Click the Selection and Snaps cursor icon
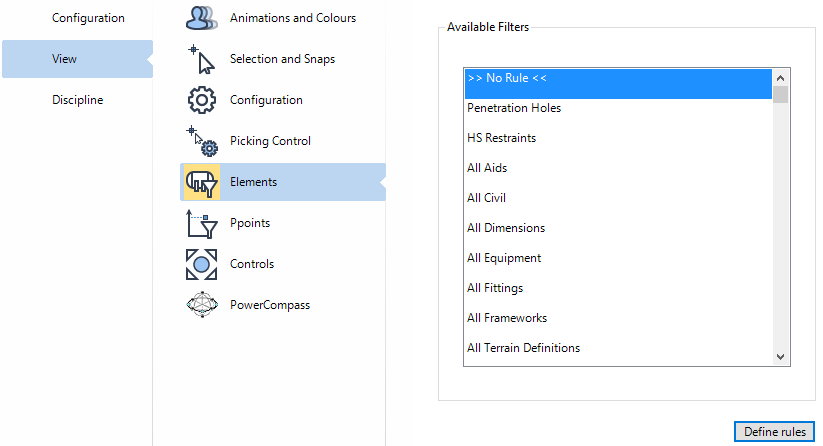The width and height of the screenshot is (823, 446). tap(202, 59)
